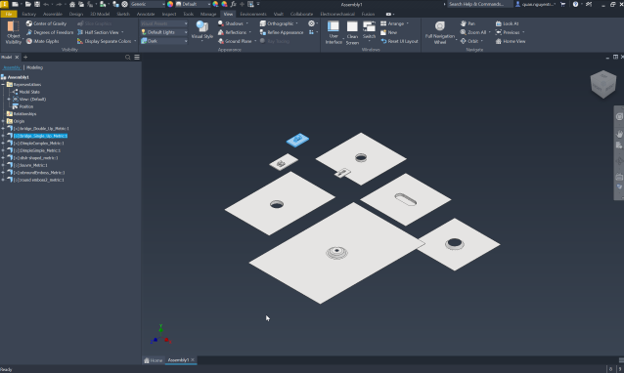Open the Default appearance dropdown

tap(193, 4)
